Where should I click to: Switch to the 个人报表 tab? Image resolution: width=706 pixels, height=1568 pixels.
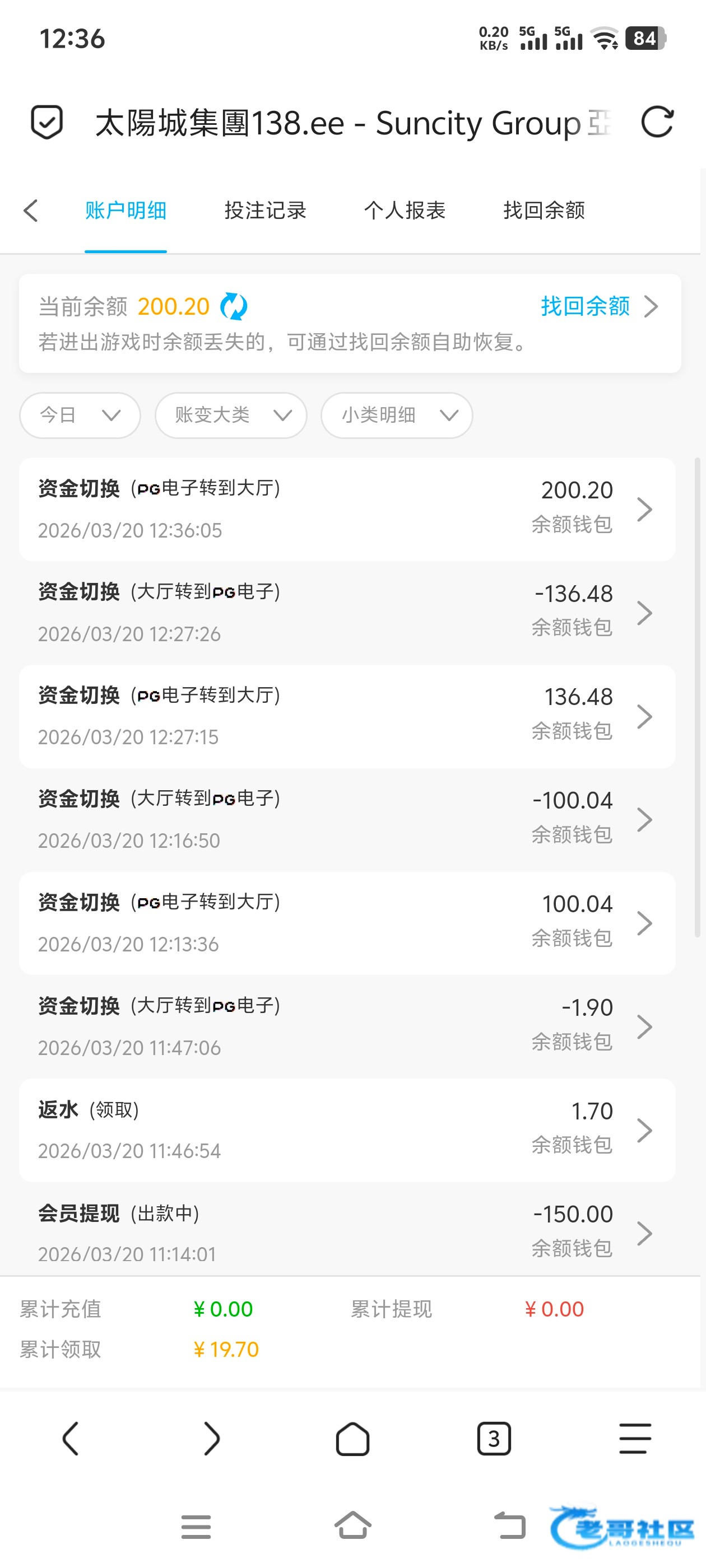(405, 211)
